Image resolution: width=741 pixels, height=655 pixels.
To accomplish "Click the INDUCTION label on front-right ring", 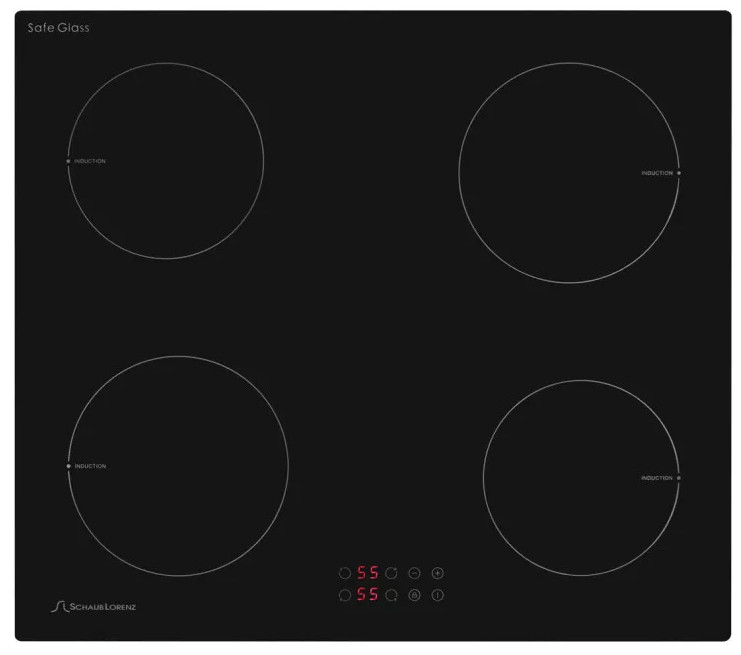I will pos(657,478).
